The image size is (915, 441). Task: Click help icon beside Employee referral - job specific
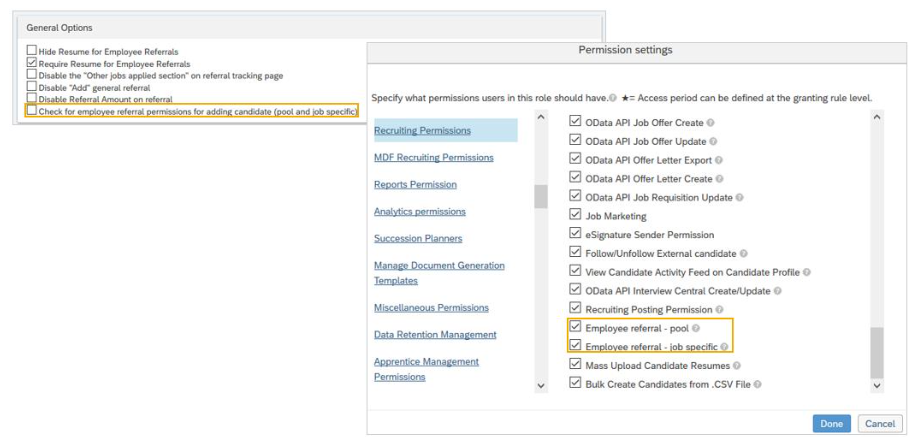[x=724, y=347]
